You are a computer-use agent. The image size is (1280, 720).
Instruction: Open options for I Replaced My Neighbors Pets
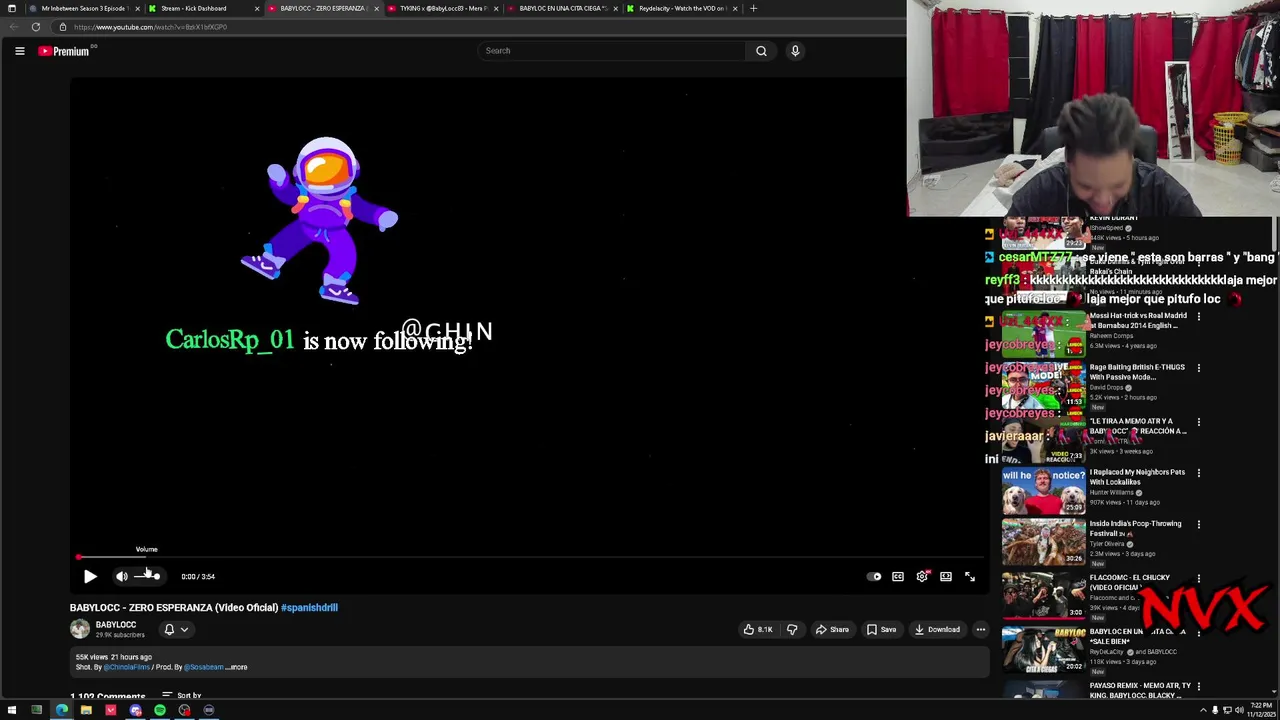1199,473
